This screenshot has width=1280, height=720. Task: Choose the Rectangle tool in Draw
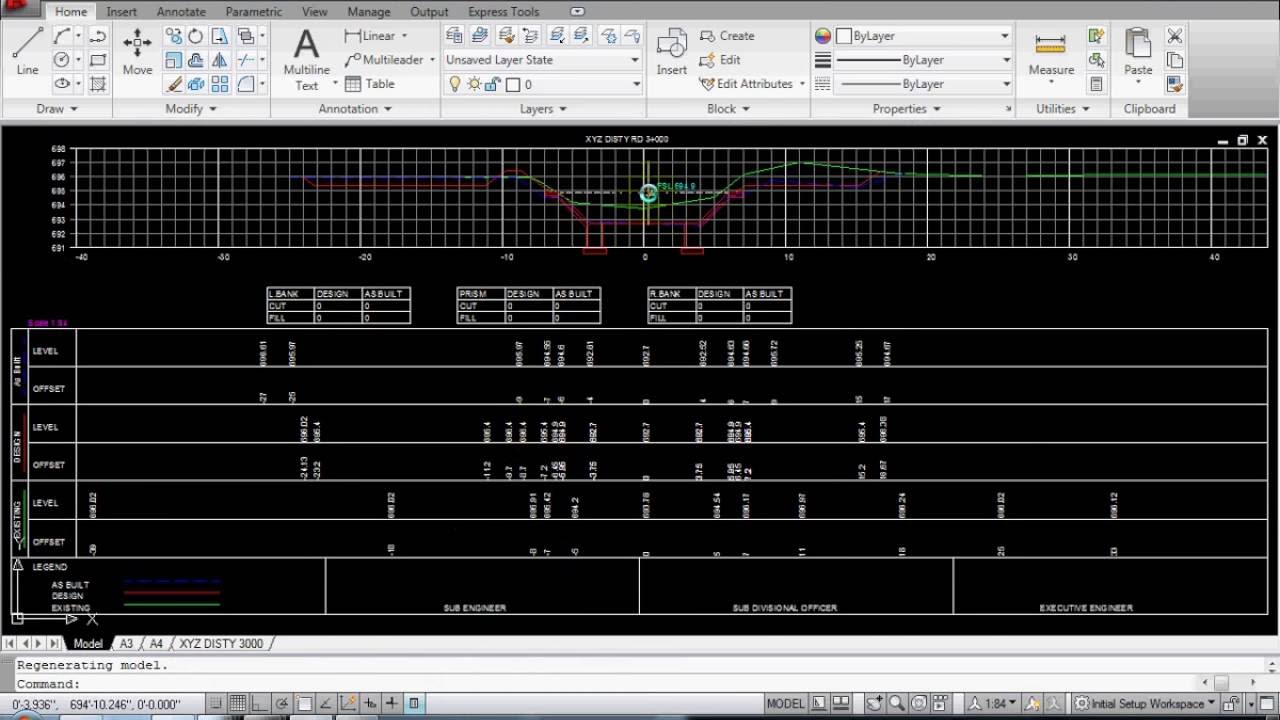98,60
